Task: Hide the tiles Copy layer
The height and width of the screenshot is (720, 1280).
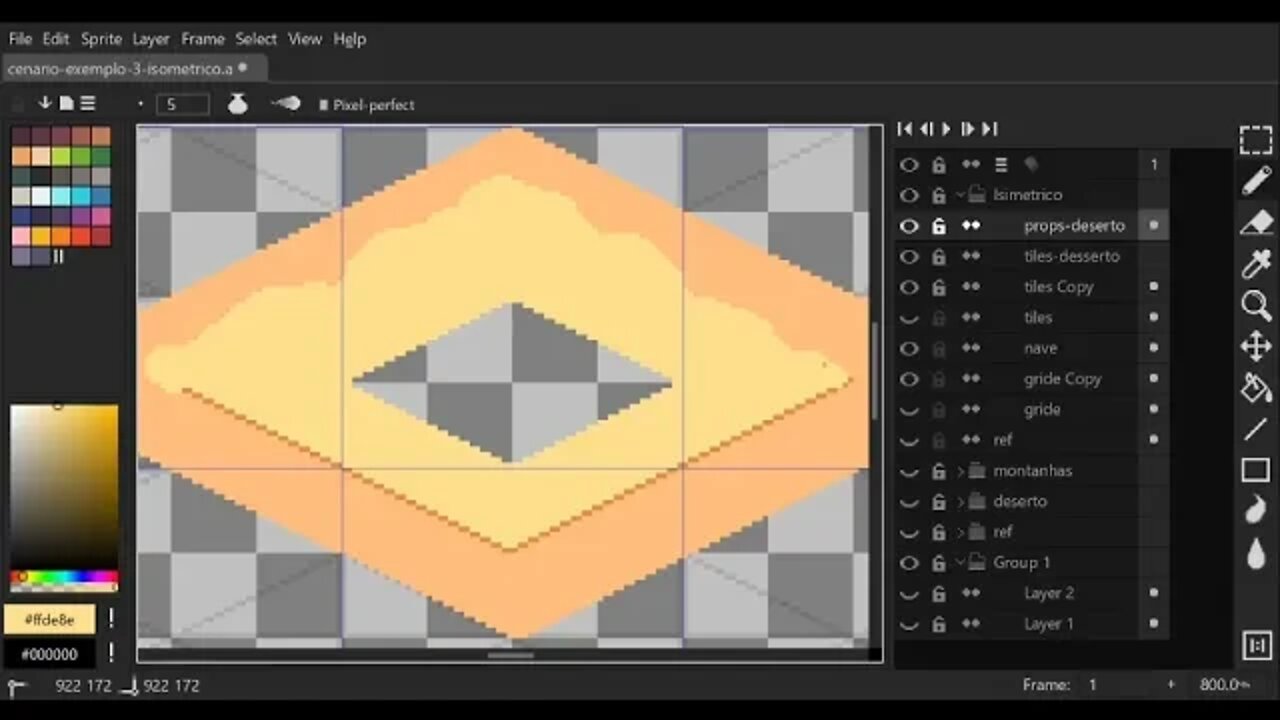Action: click(908, 287)
